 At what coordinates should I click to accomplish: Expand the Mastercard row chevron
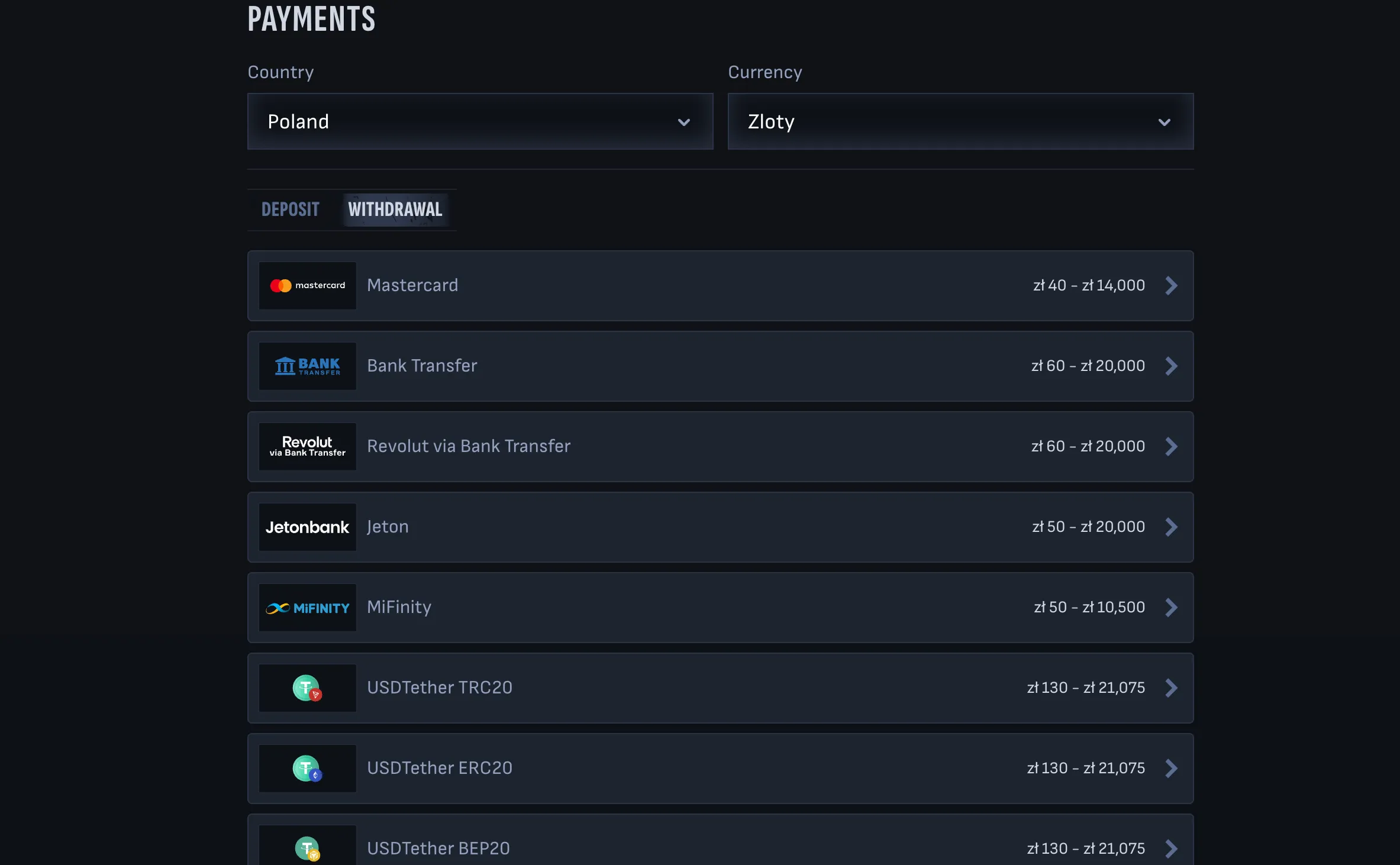coord(1172,286)
